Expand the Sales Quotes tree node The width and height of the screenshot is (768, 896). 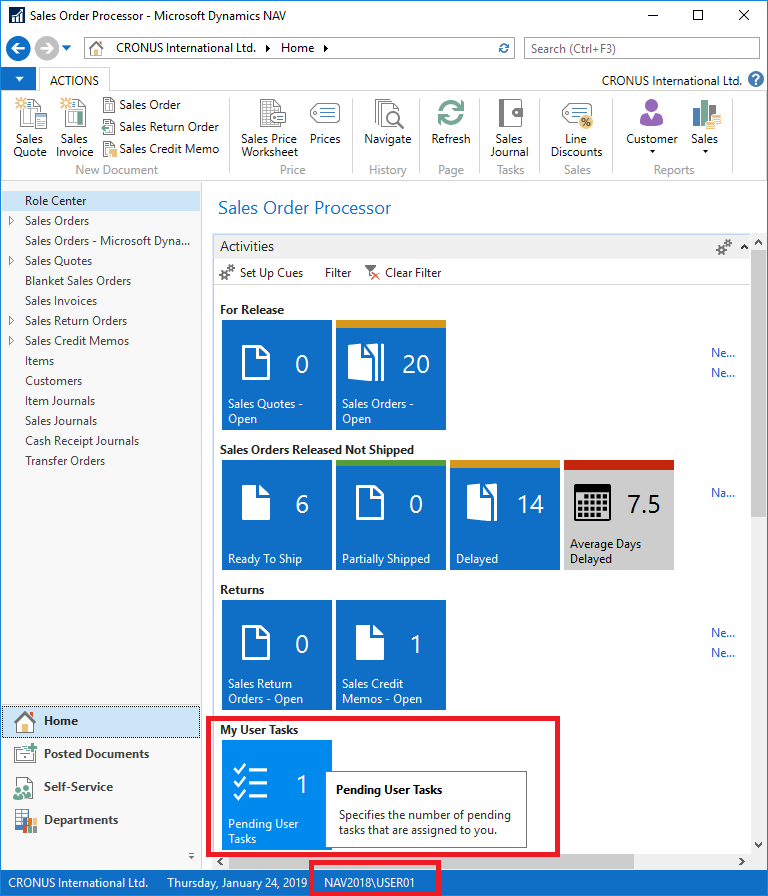[x=11, y=261]
